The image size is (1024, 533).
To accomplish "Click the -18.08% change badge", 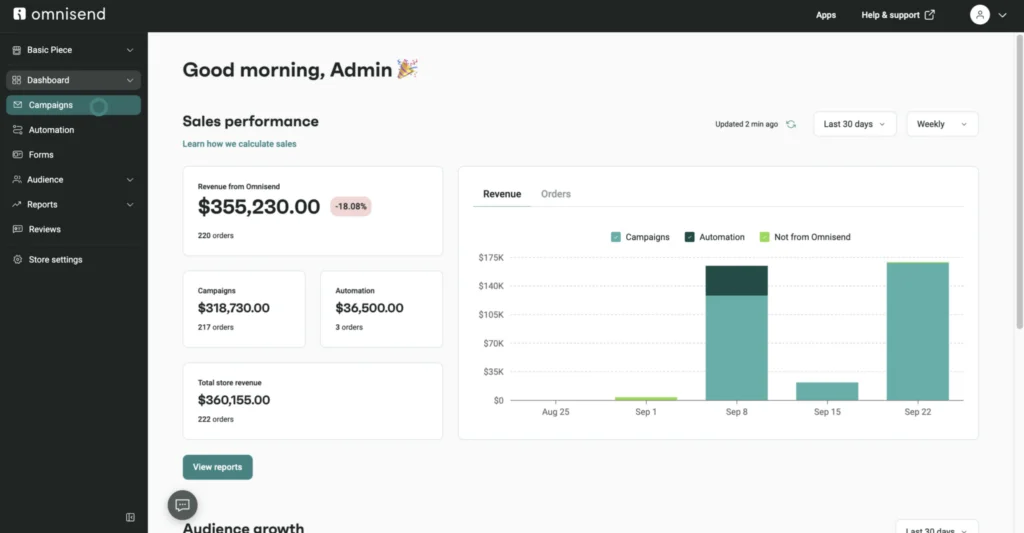I will click(x=351, y=206).
